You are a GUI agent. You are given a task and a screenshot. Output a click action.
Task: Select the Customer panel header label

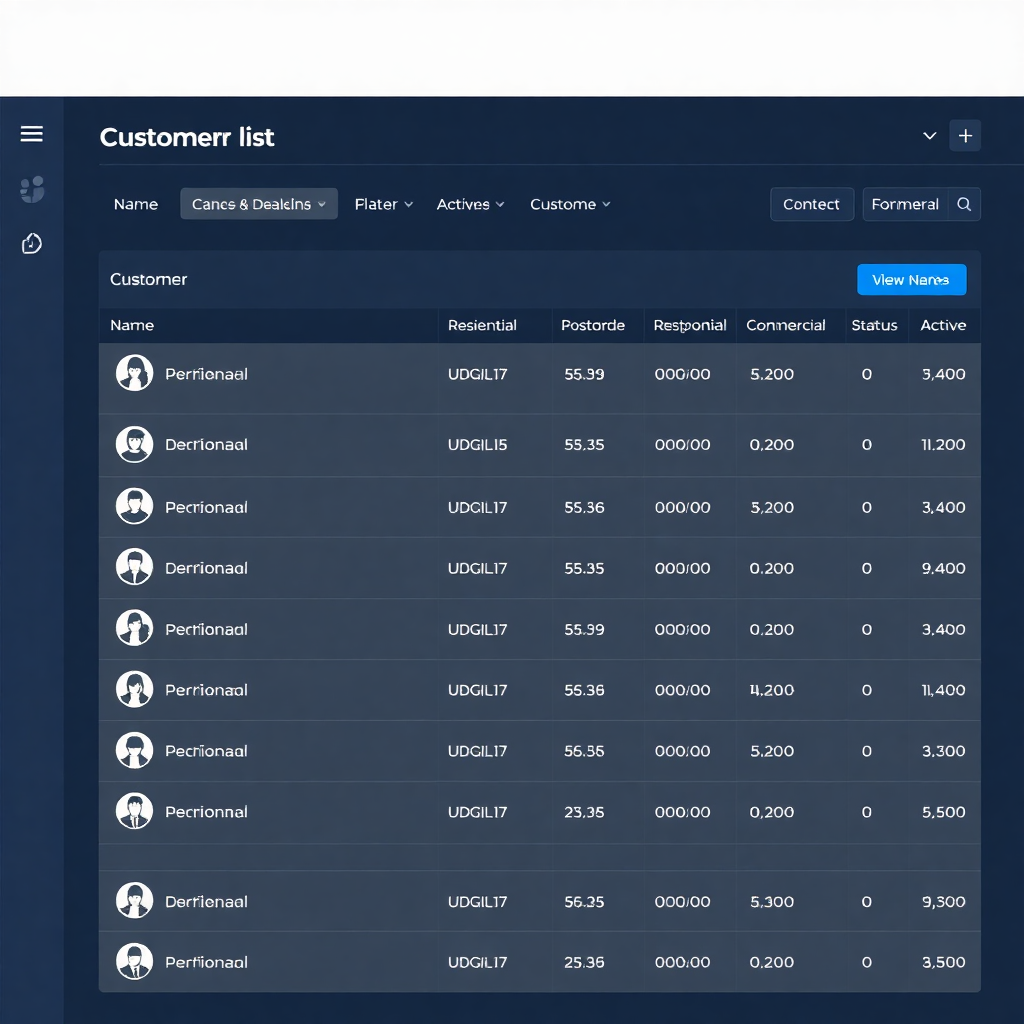coord(148,280)
